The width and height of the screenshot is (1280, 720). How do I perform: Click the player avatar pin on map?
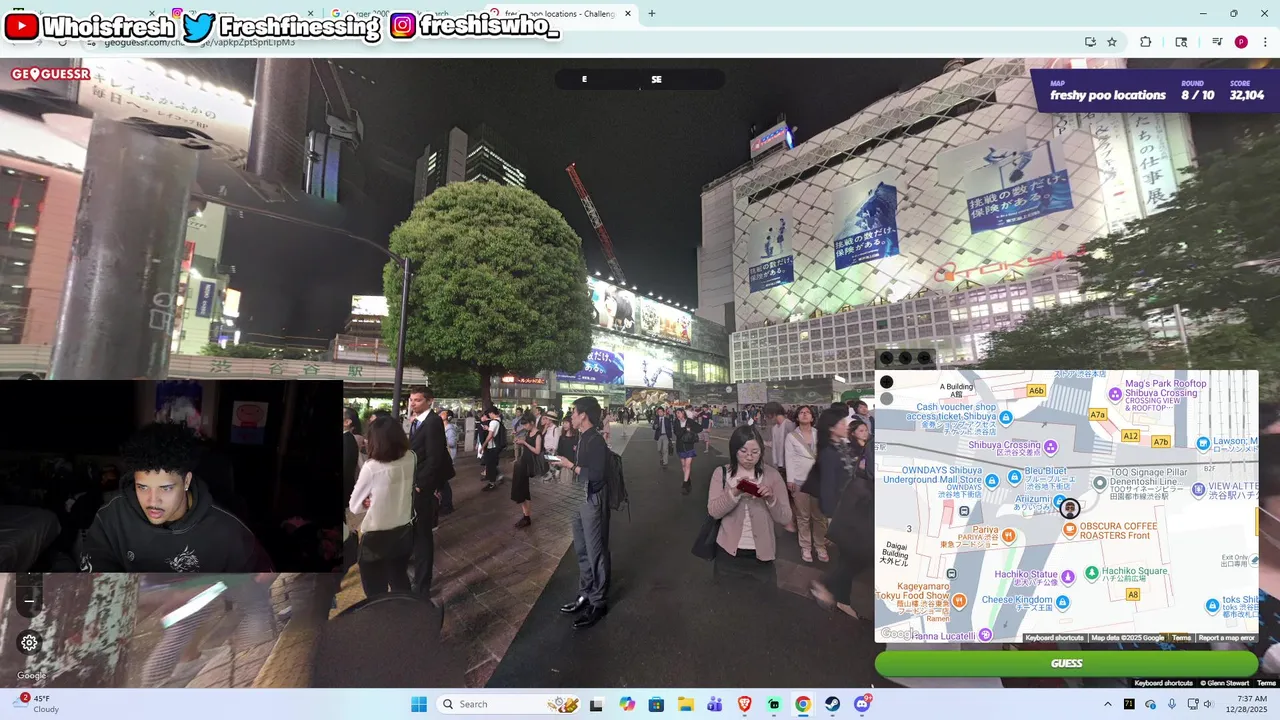coord(1070,508)
